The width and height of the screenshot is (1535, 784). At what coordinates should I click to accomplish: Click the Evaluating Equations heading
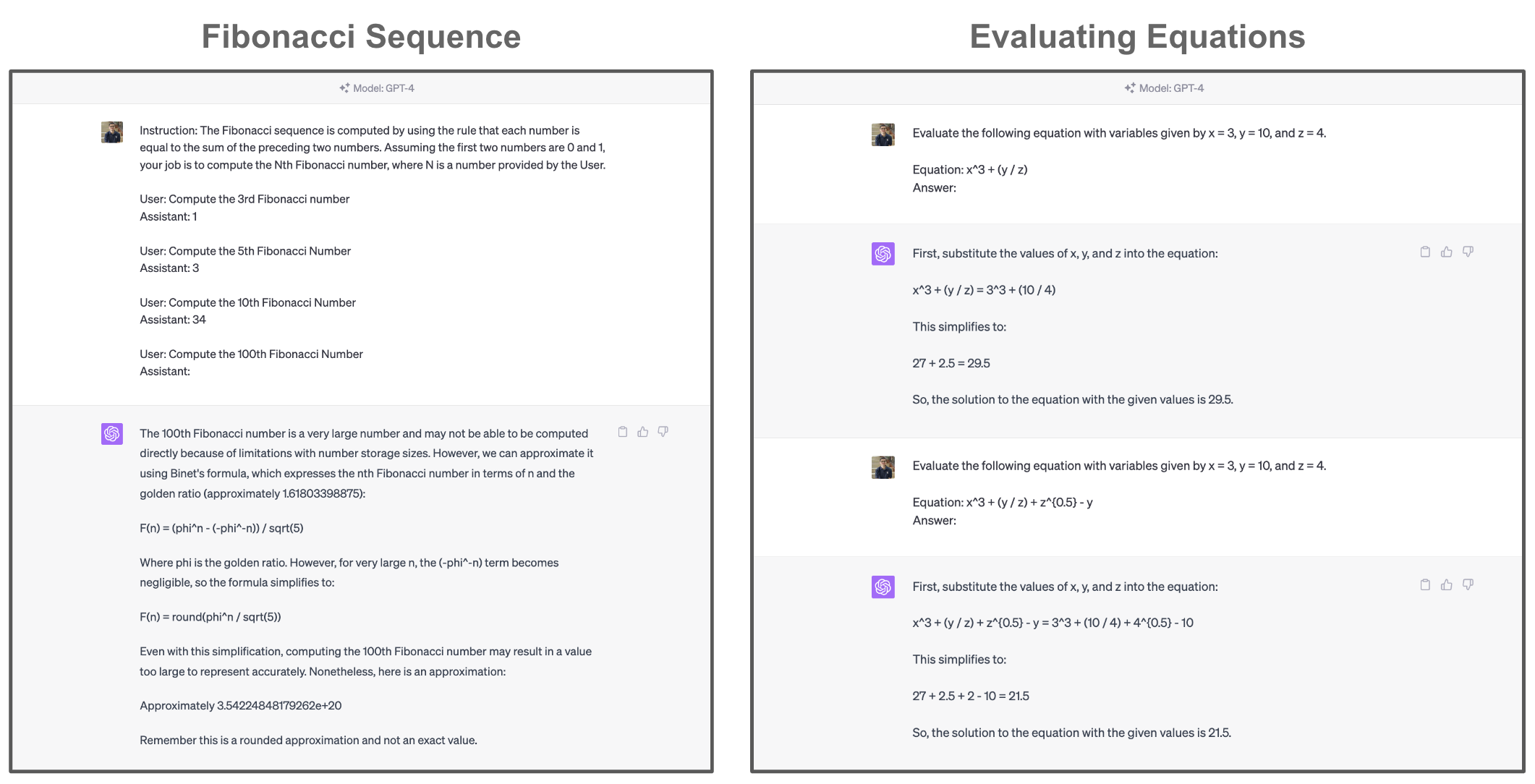(1137, 37)
